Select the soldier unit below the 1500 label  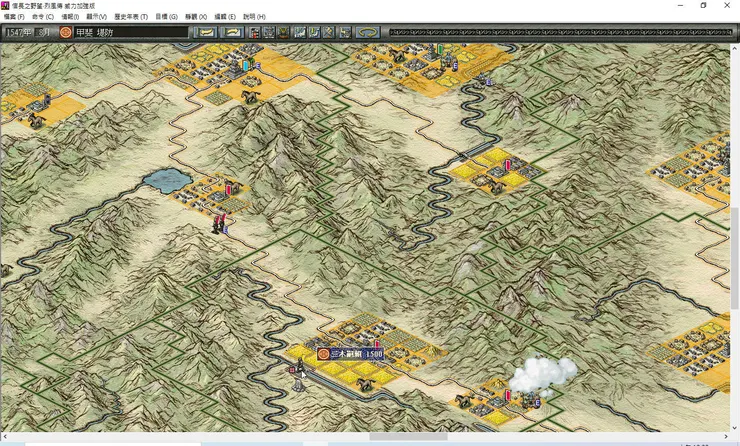pyautogui.click(x=299, y=367)
